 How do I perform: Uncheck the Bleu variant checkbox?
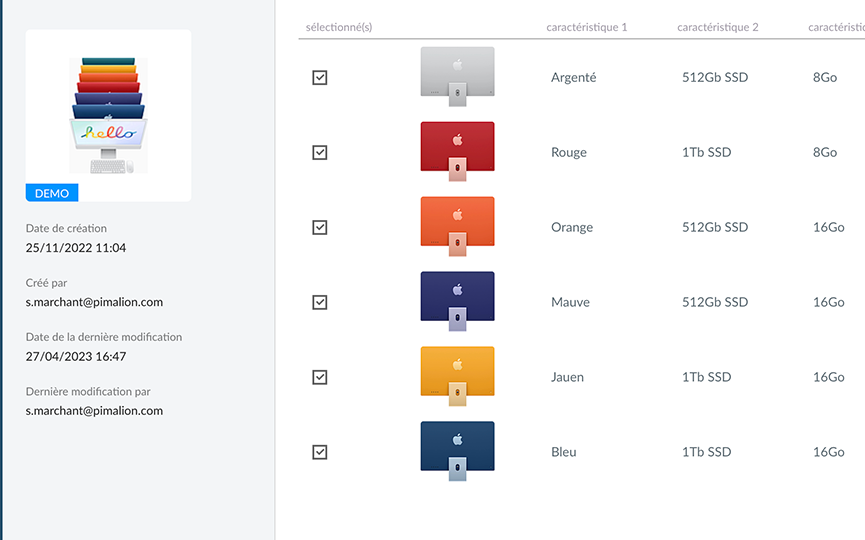coord(320,452)
